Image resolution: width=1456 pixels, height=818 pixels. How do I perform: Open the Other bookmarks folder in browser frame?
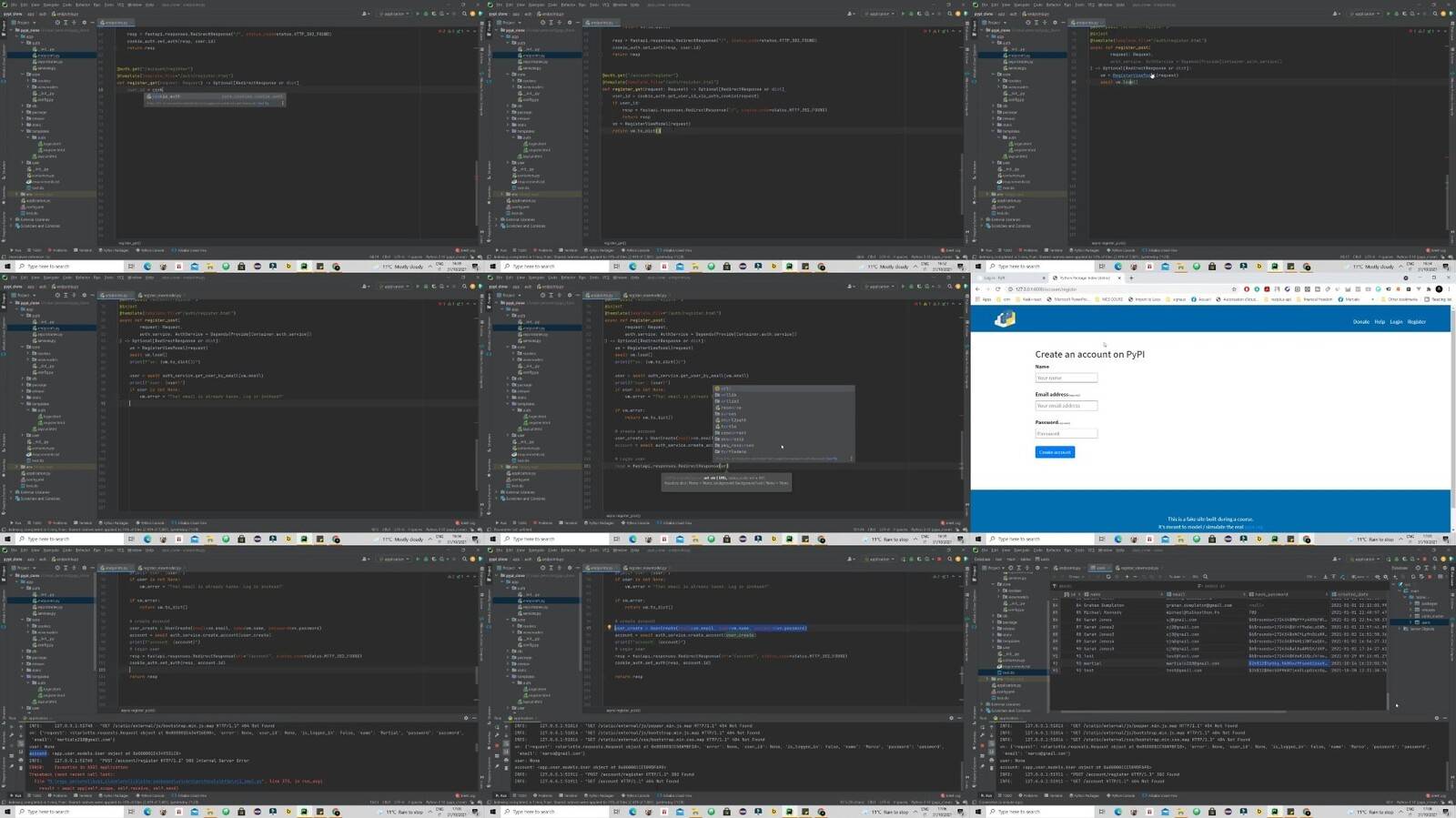(1399, 299)
